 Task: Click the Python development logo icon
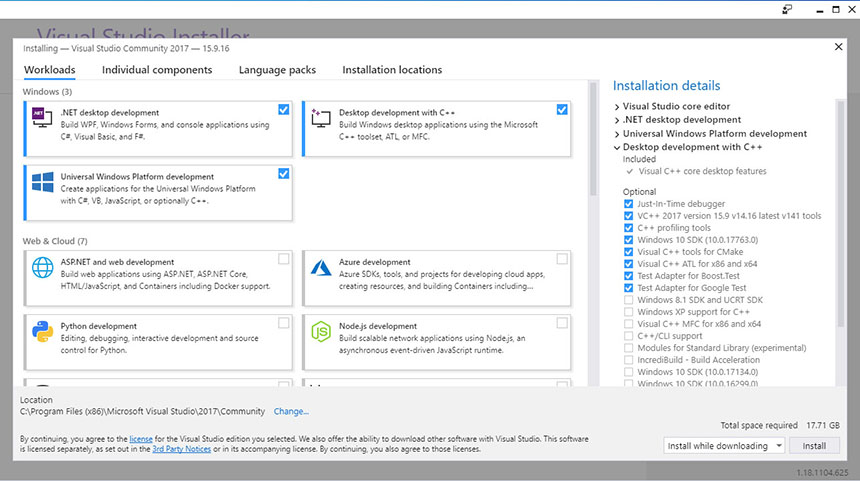[x=43, y=331]
